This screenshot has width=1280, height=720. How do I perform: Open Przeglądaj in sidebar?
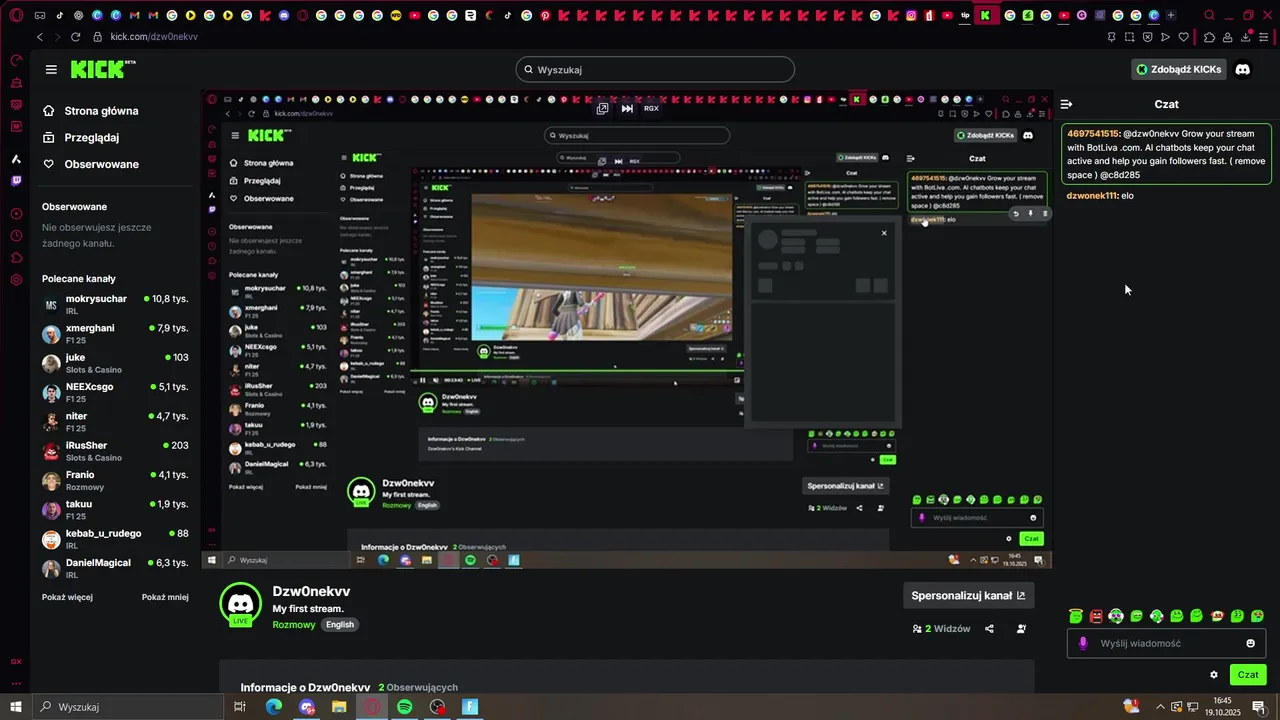[91, 137]
